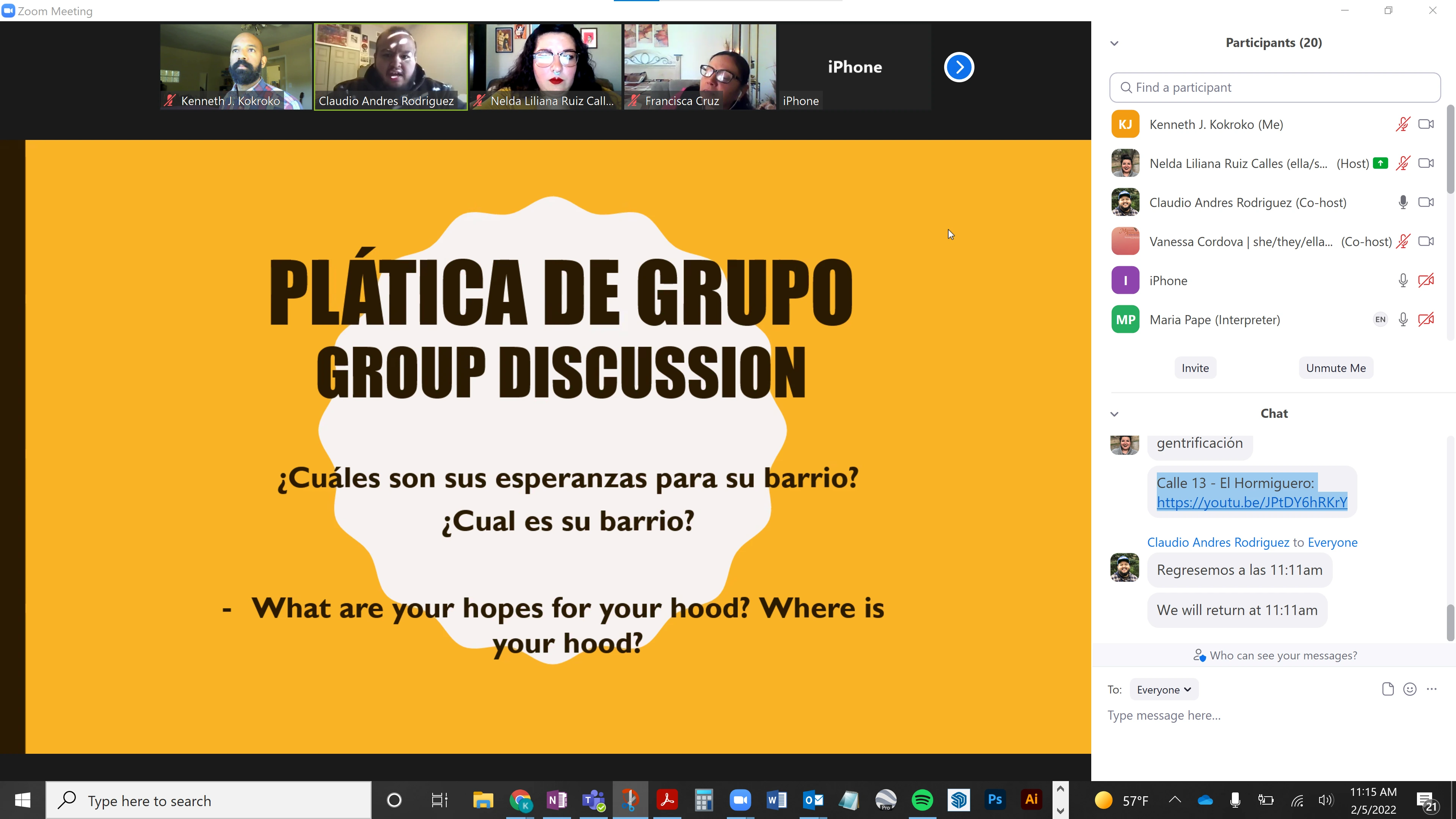Image resolution: width=1456 pixels, height=819 pixels.
Task: Open the chat emoji picker
Action: pos(1410,689)
